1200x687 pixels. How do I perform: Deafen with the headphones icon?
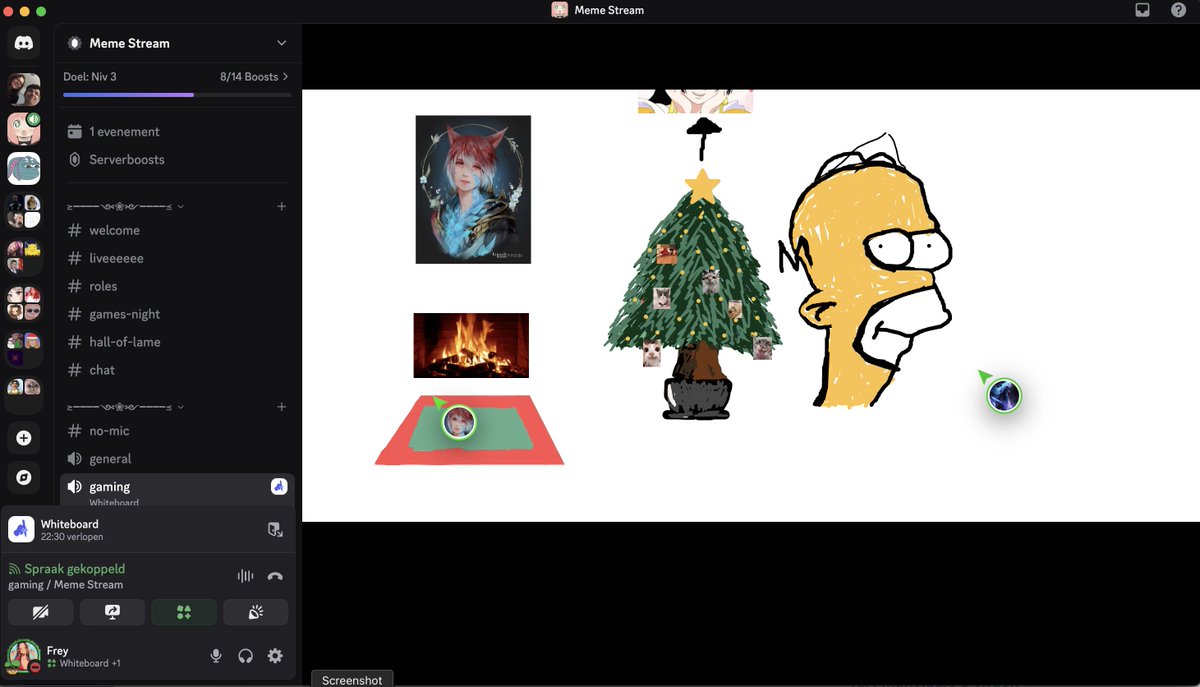coord(245,656)
